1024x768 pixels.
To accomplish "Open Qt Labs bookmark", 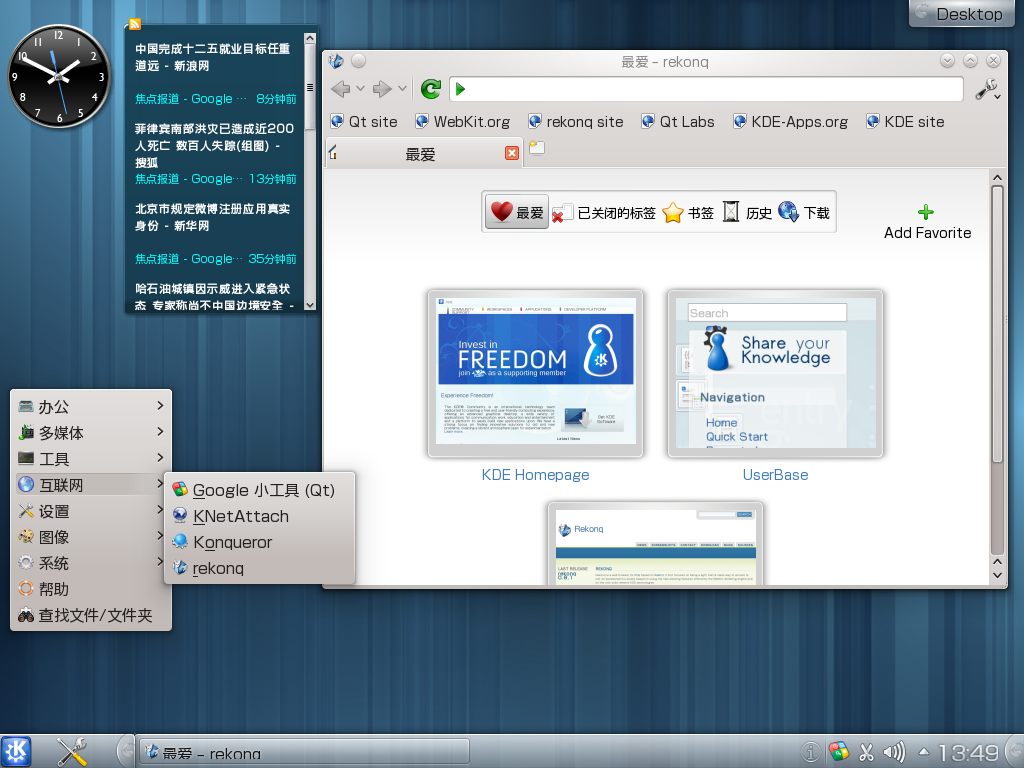I will pos(679,121).
